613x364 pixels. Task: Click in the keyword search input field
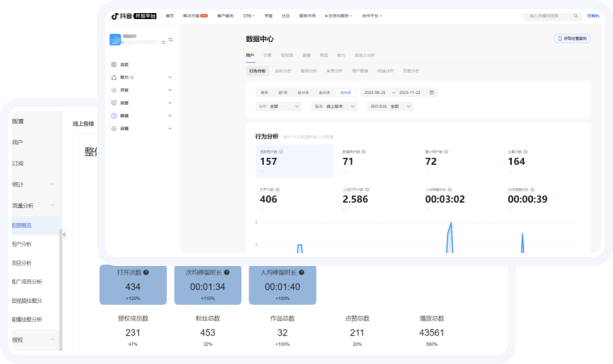552,16
